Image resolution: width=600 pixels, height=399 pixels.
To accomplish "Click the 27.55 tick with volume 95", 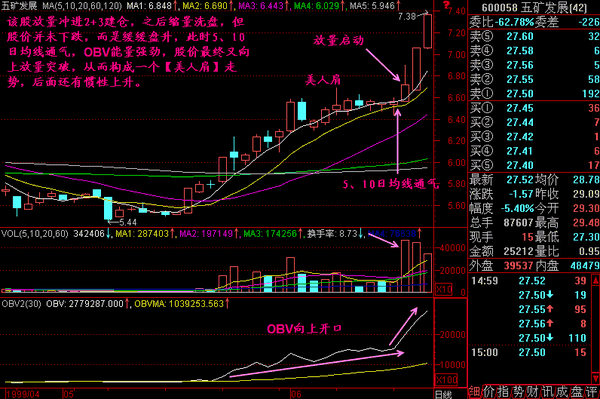I will pyautogui.click(x=553, y=309).
